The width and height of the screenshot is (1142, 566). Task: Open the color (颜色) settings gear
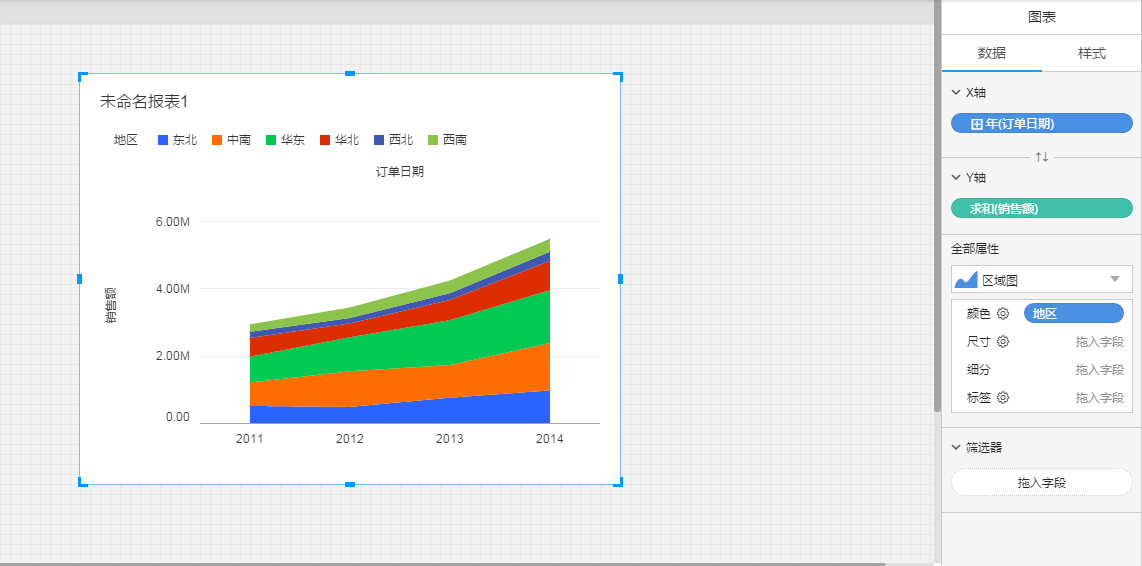1003,314
